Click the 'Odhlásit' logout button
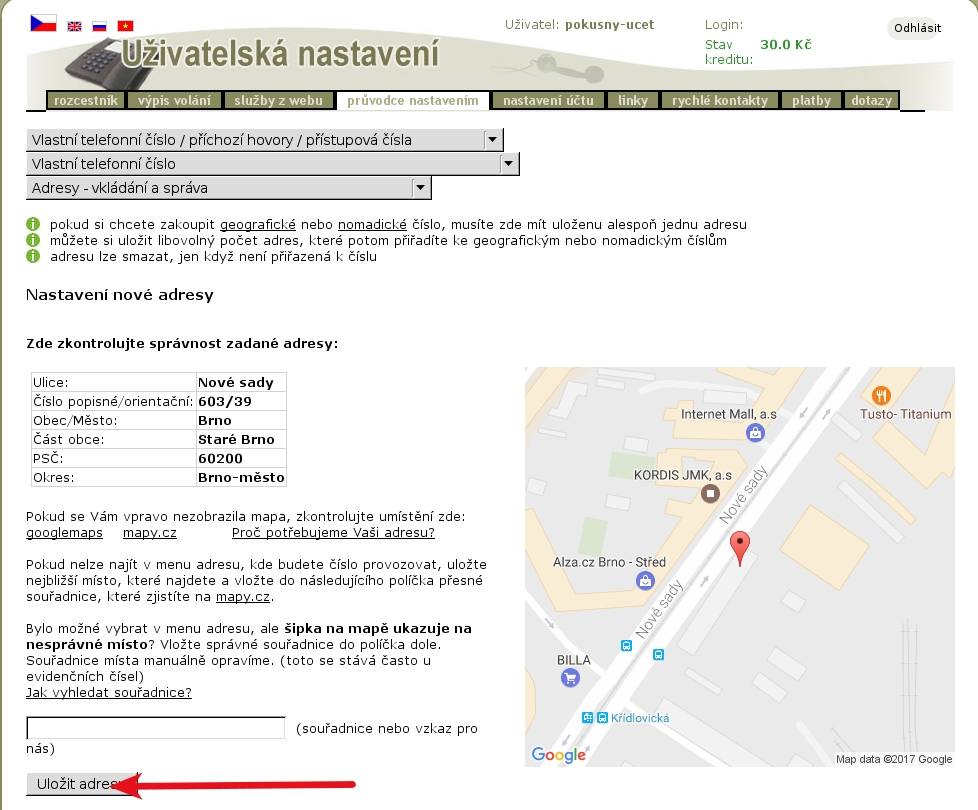Screen dimensions: 978x810 point(916,28)
